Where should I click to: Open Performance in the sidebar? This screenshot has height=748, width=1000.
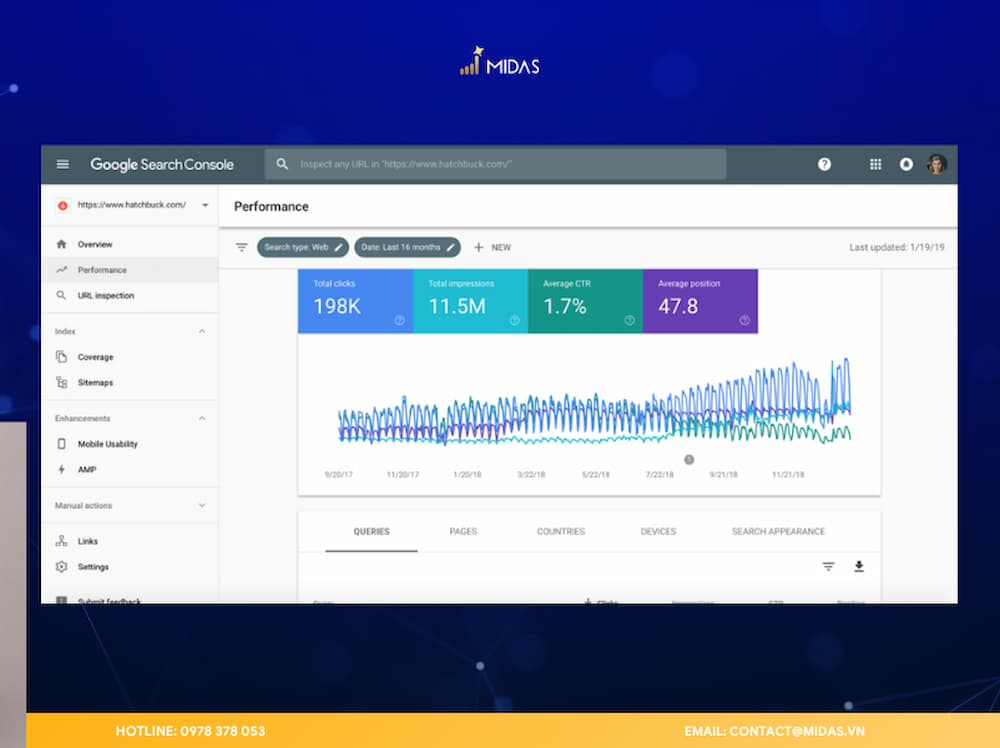coord(130,270)
